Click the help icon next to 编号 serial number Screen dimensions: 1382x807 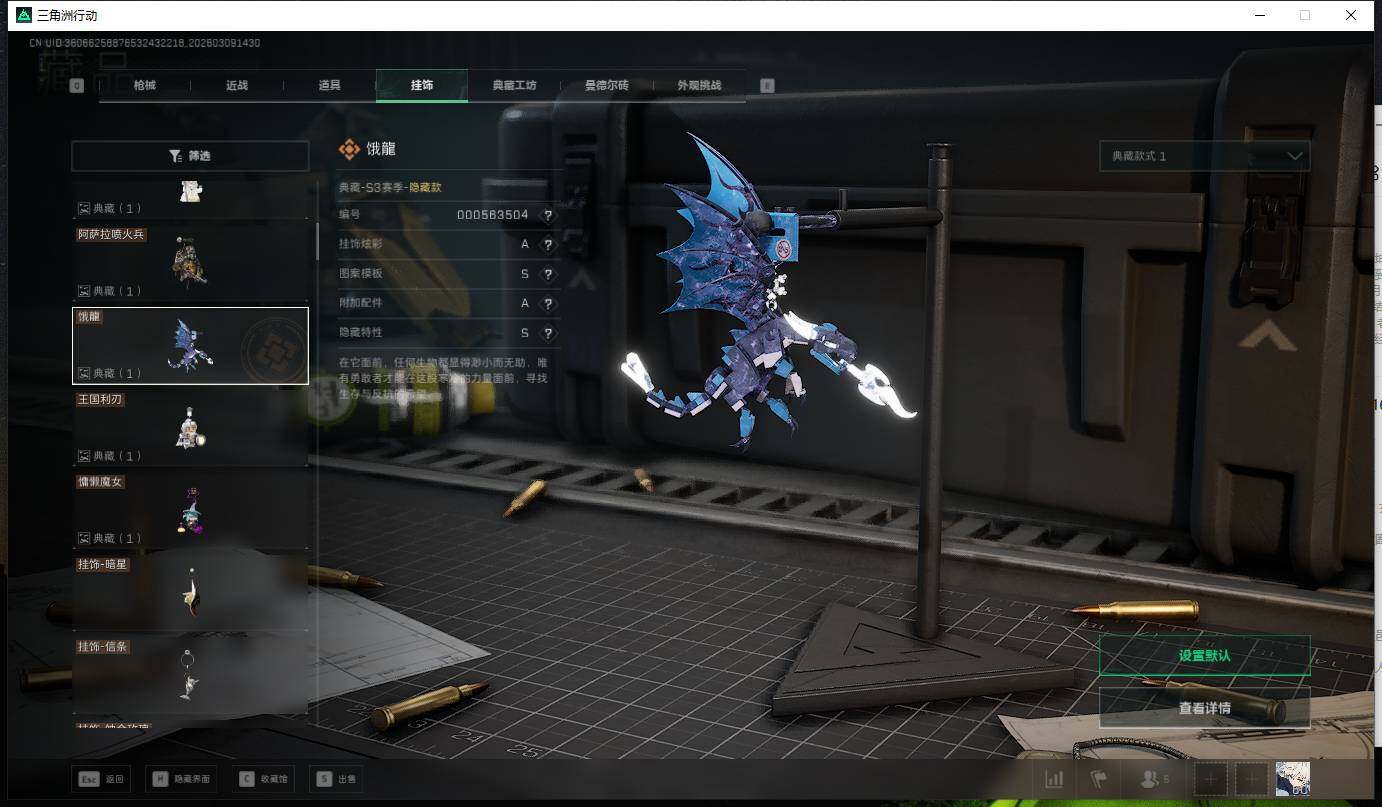coord(548,215)
